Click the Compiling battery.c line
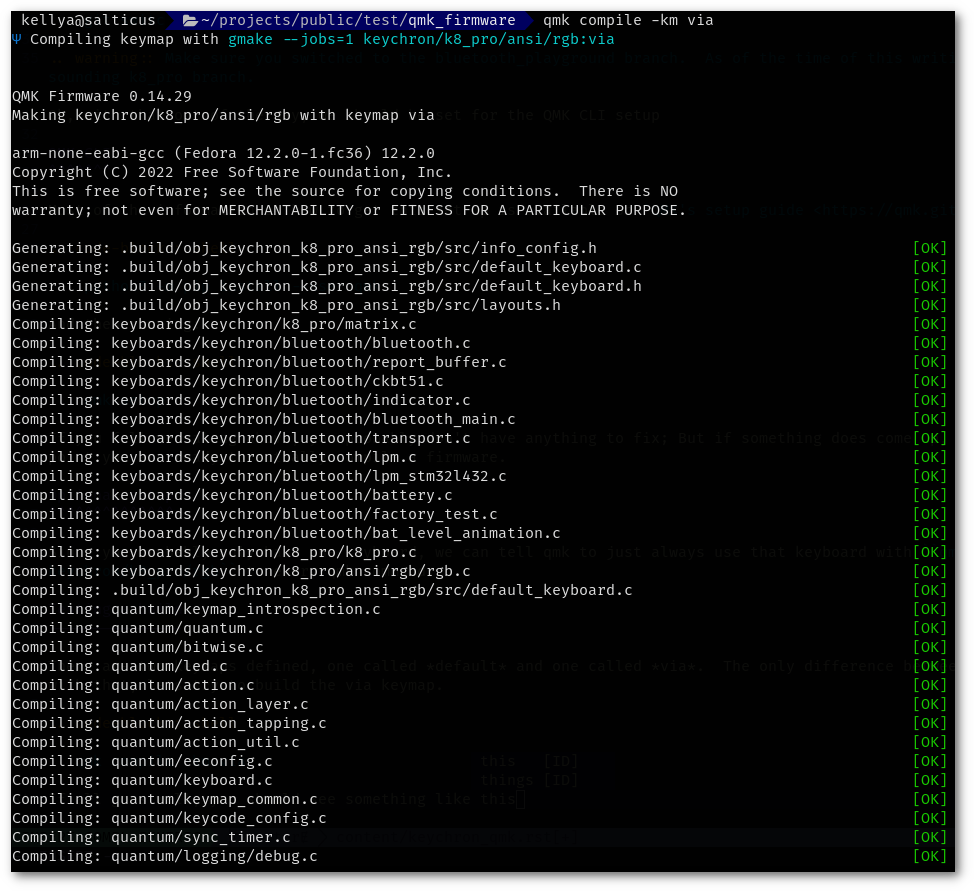Image resolution: width=974 pixels, height=891 pixels. point(232,495)
